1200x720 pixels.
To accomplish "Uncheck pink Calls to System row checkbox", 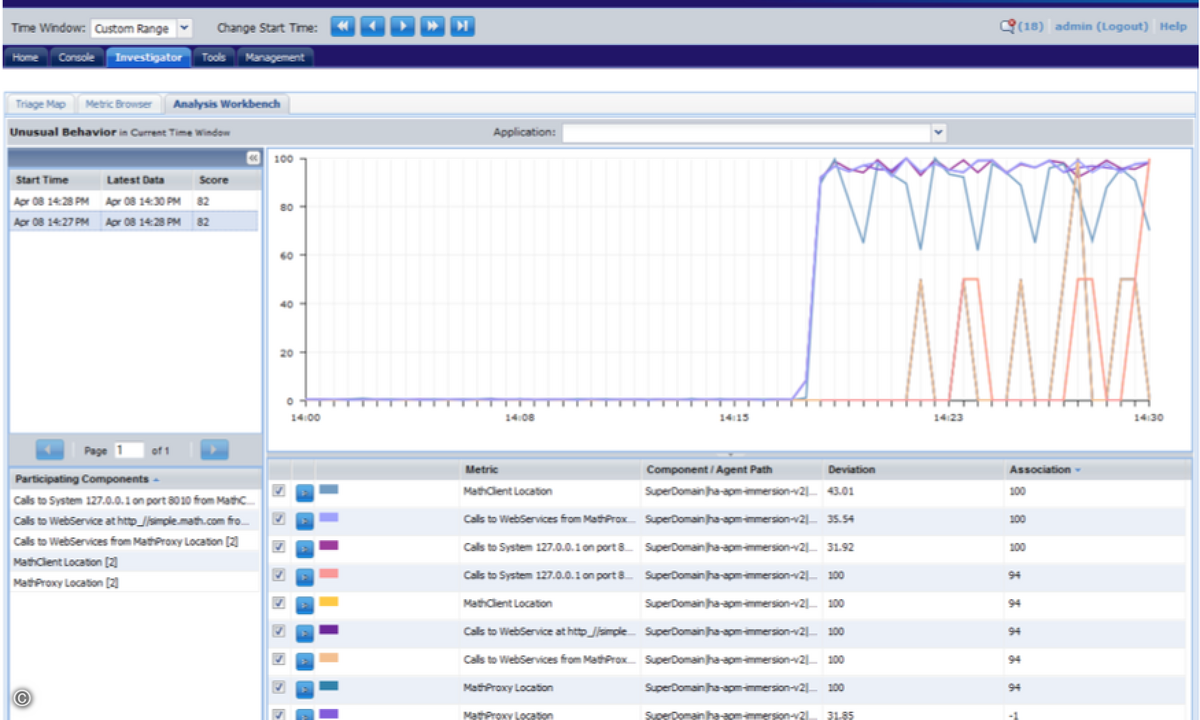I will [279, 575].
